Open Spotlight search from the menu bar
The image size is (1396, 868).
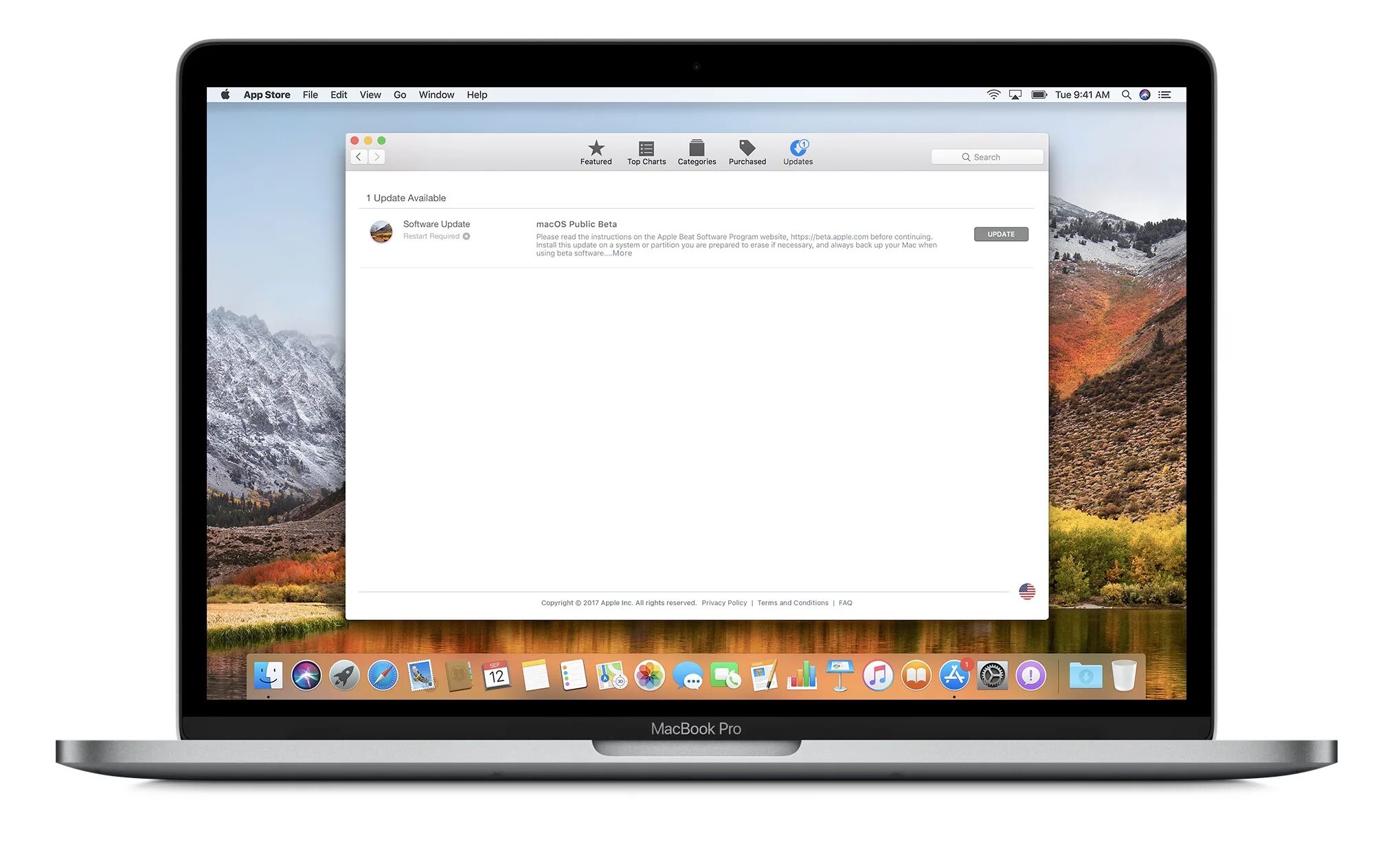[1126, 94]
